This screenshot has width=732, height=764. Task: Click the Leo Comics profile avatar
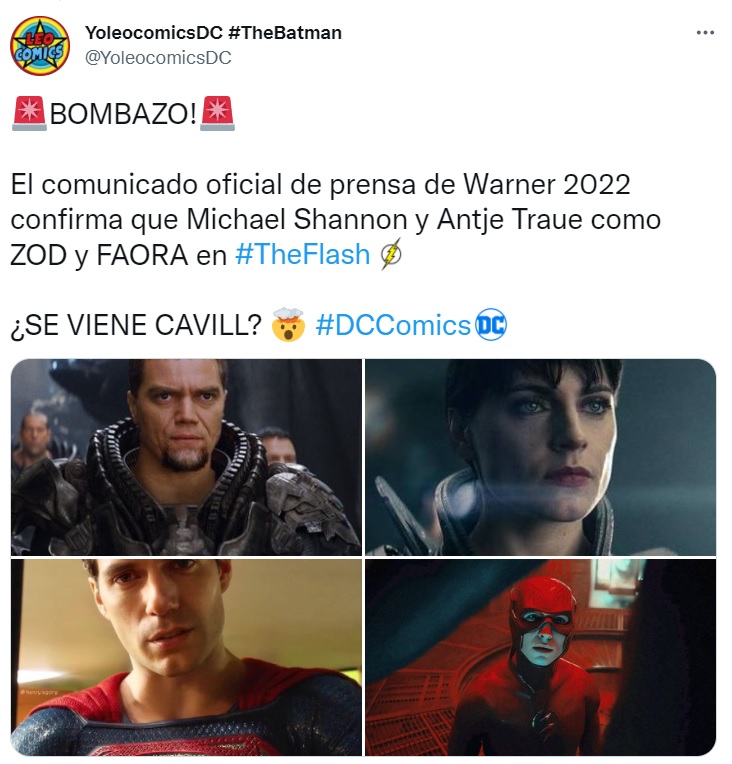pyautogui.click(x=40, y=46)
